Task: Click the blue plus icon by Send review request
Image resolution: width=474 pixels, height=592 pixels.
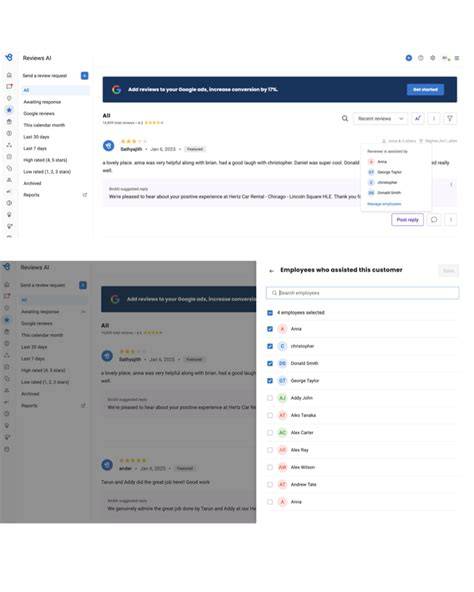Action: coord(85,76)
